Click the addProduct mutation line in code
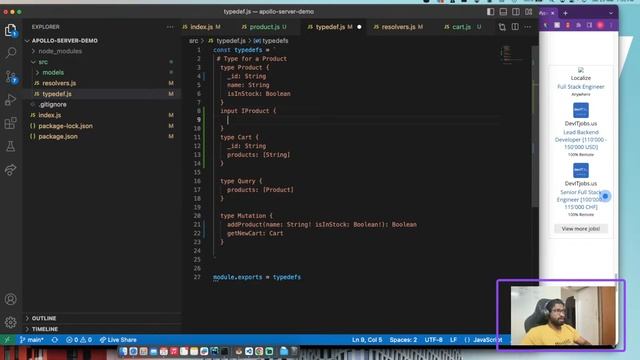 click(322, 224)
